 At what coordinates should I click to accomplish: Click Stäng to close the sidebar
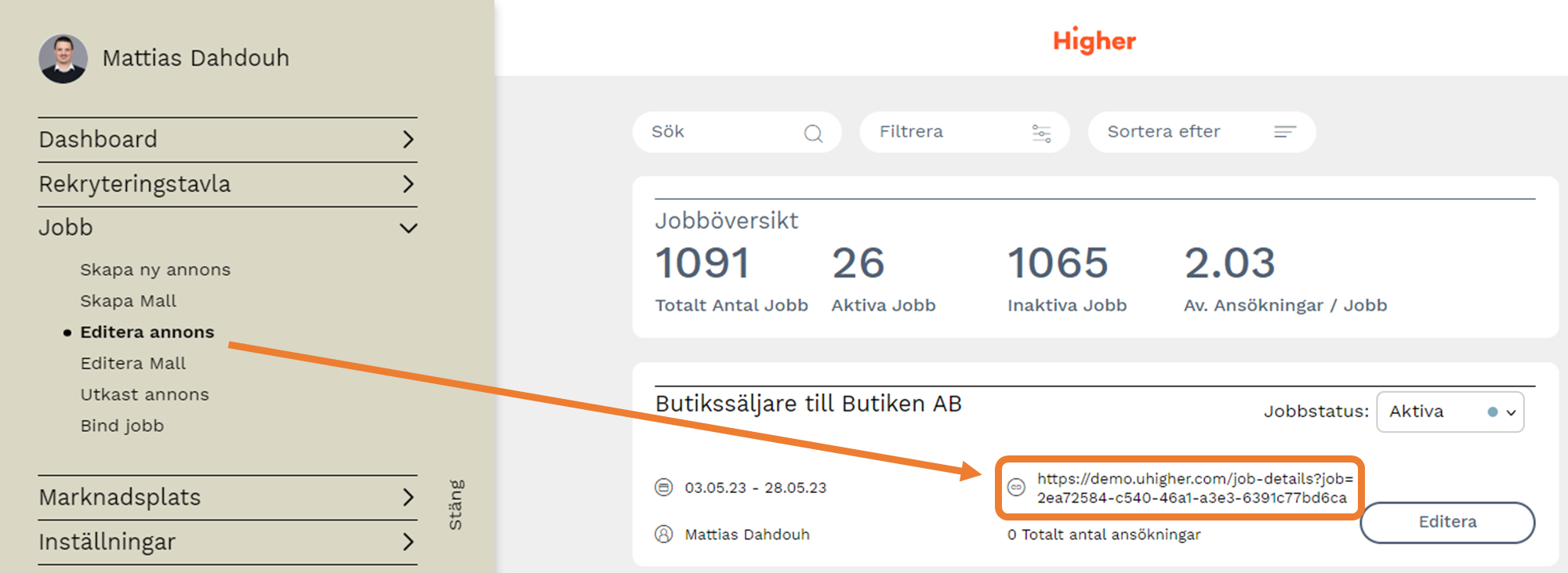(x=456, y=505)
